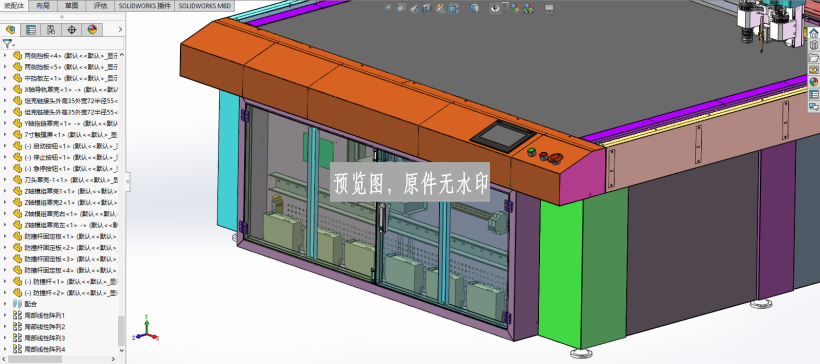Click the tree's scroll-up arrow
This screenshot has width=820, height=364.
122,54
